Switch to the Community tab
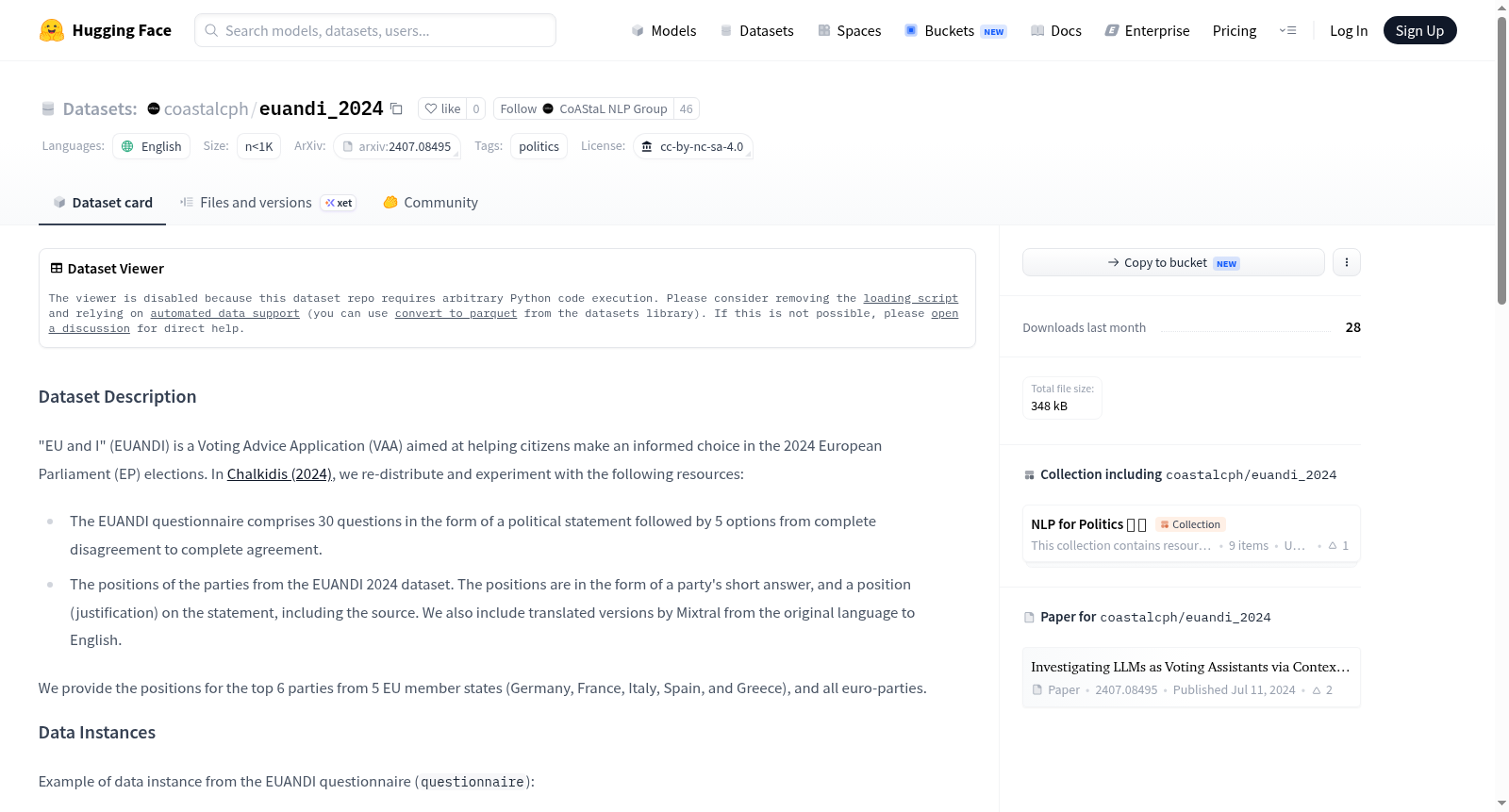 tap(431, 202)
